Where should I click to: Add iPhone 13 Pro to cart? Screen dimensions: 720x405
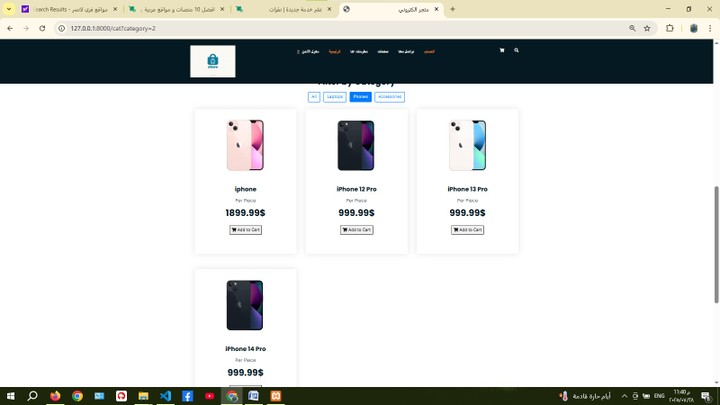click(467, 230)
